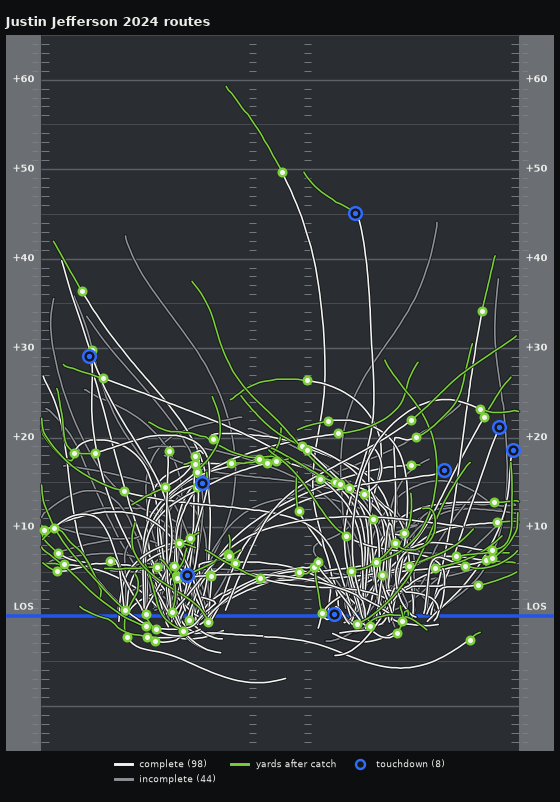Click the catch point near +34 on right side
The width and height of the screenshot is (560, 802).
click(x=482, y=311)
